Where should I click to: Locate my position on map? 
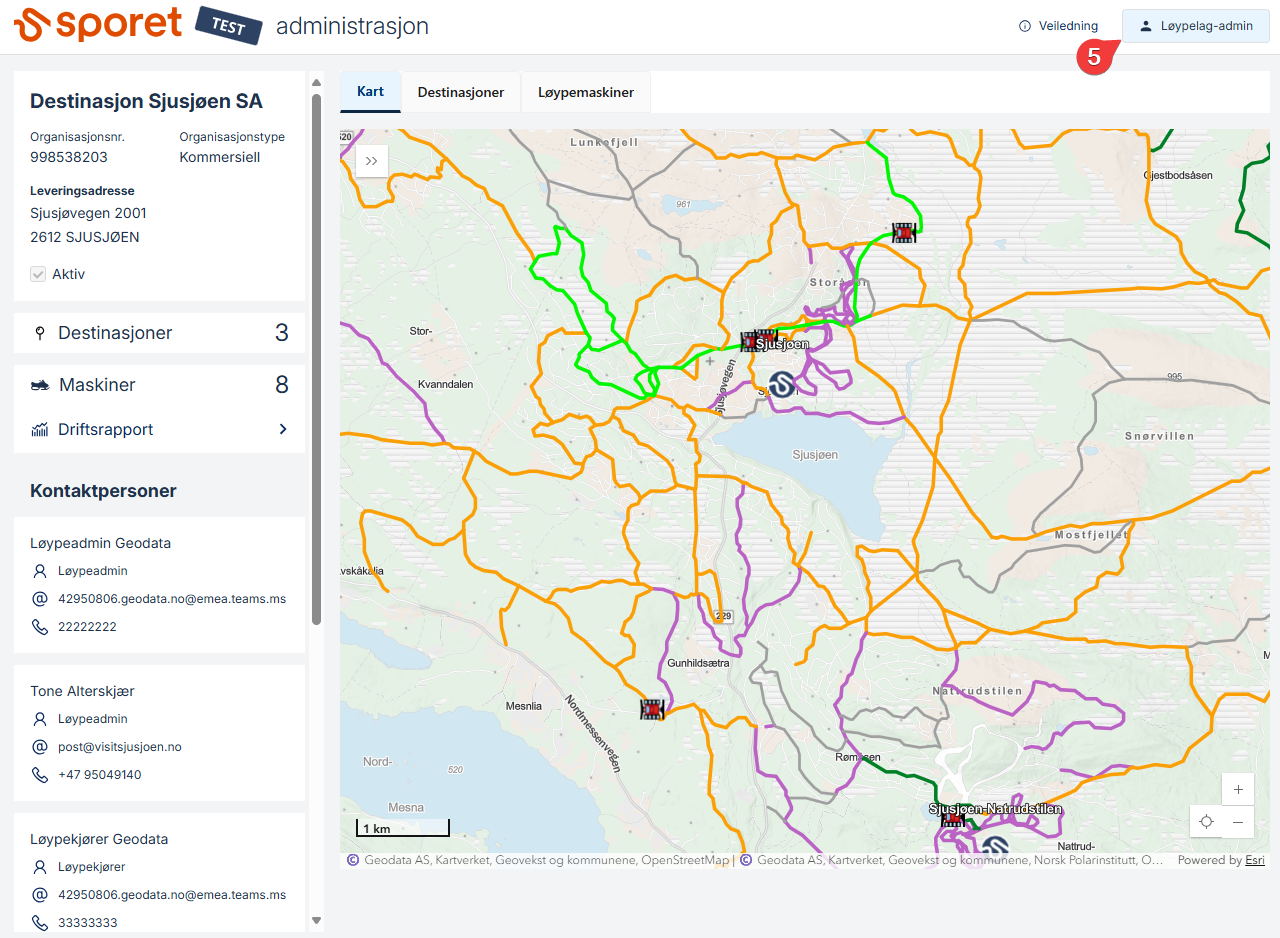(1206, 822)
